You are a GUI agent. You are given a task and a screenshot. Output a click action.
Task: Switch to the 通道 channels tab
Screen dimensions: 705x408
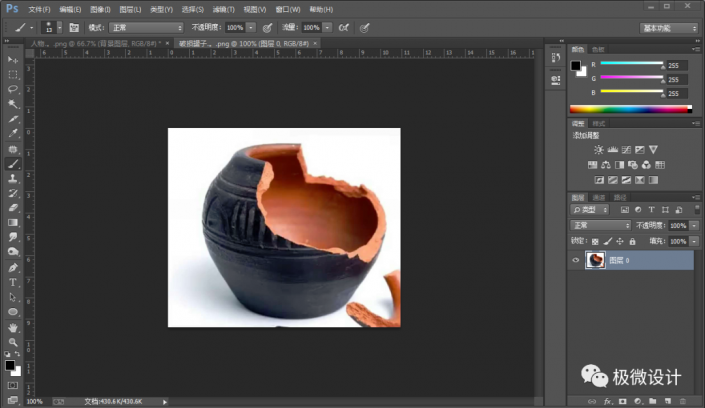point(598,198)
